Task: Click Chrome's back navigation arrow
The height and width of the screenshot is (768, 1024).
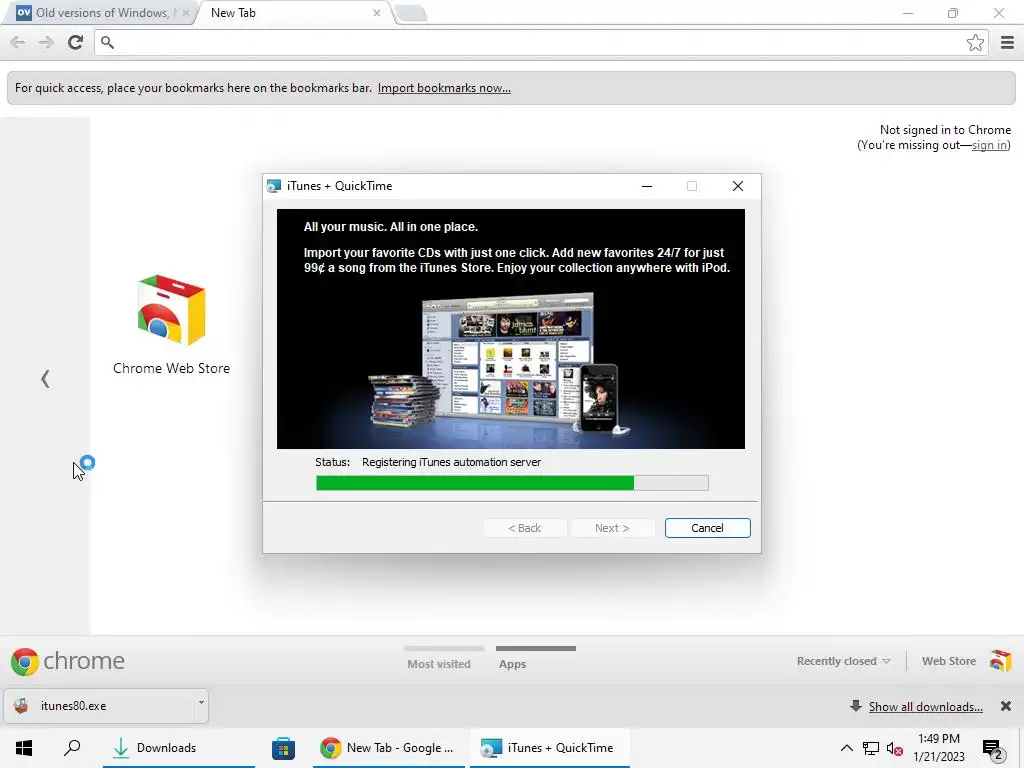Action: point(18,42)
